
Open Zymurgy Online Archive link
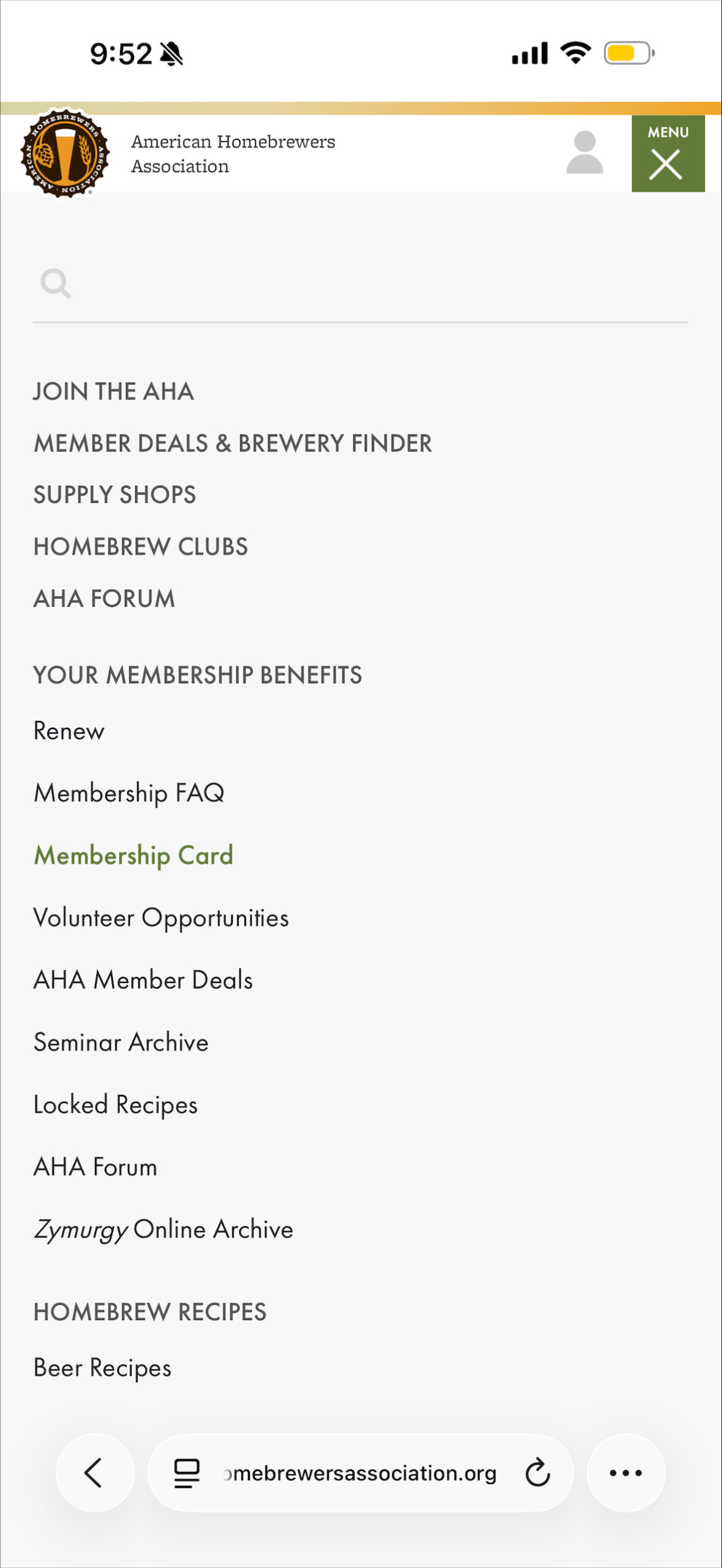[164, 1229]
